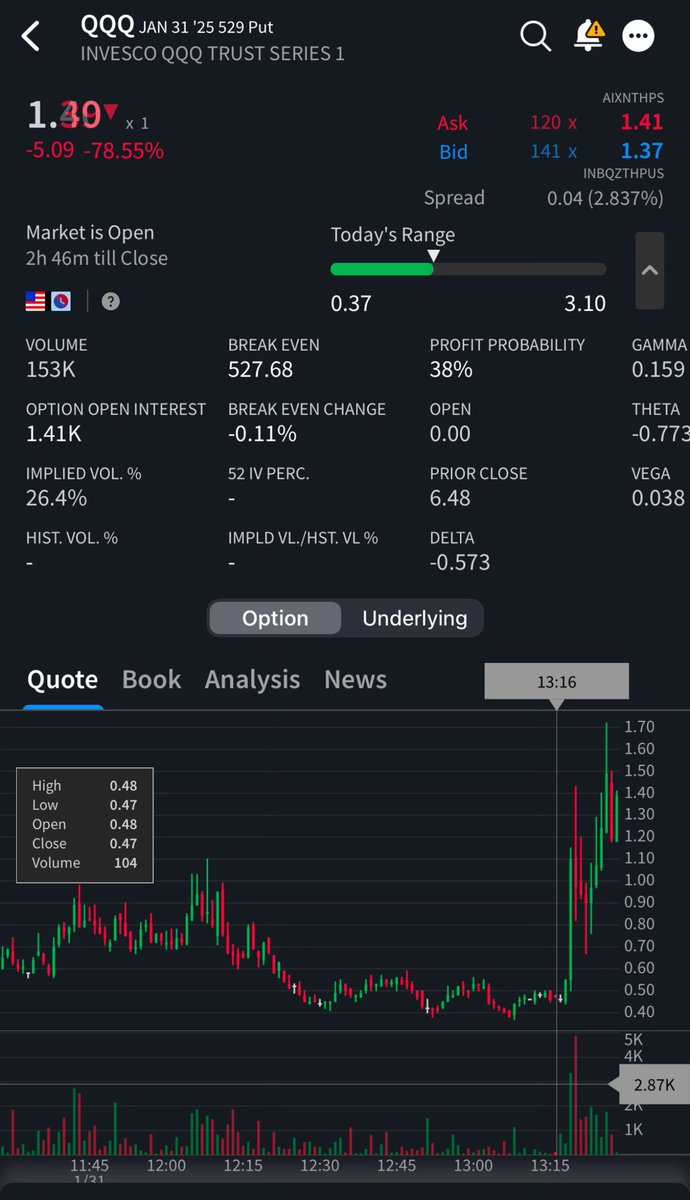Tap the Vega 0.038 value

(x=658, y=497)
